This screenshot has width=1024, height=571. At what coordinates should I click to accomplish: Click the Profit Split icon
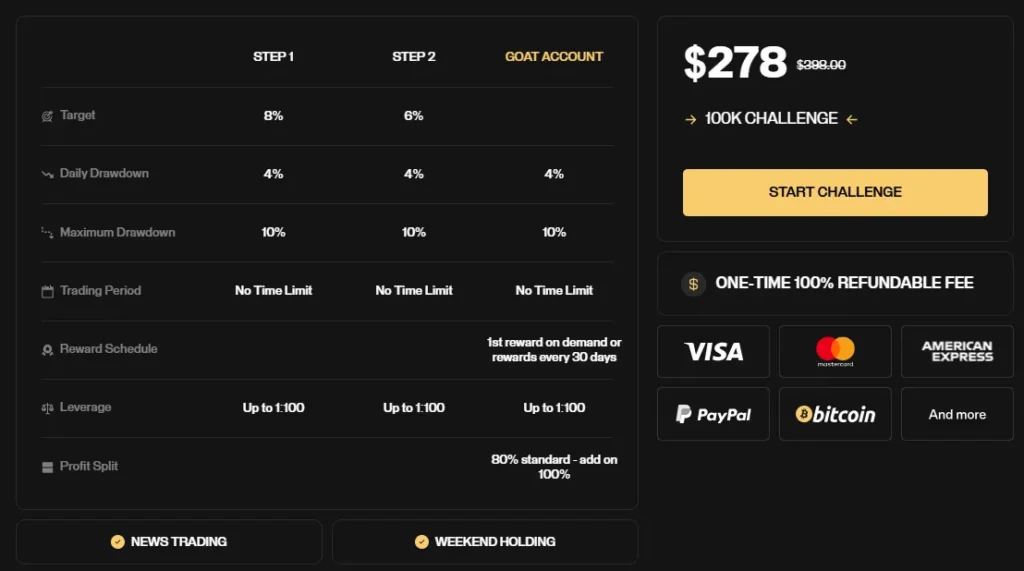pos(47,467)
